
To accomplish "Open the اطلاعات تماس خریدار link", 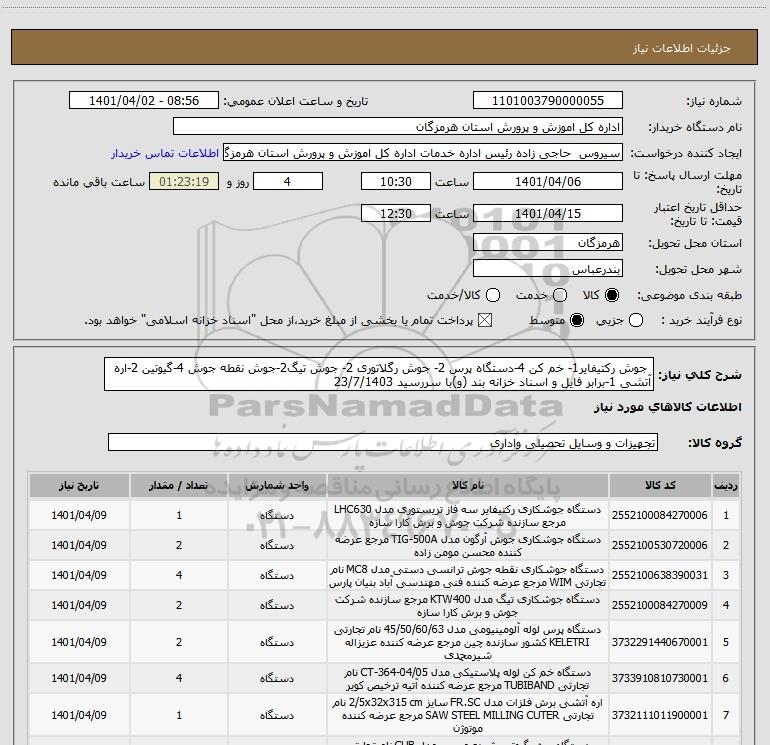I will [x=165, y=153].
